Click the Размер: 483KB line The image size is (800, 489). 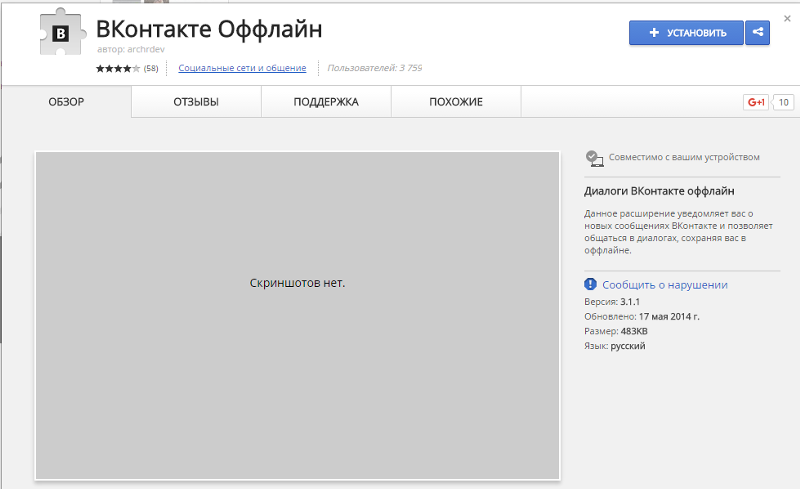(616, 331)
